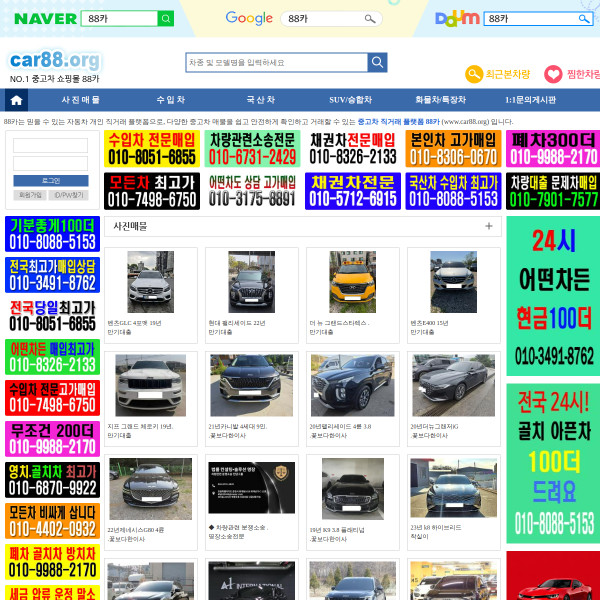The image size is (600, 600).
Task: Click the car88 site search magnifier button
Action: click(x=377, y=62)
